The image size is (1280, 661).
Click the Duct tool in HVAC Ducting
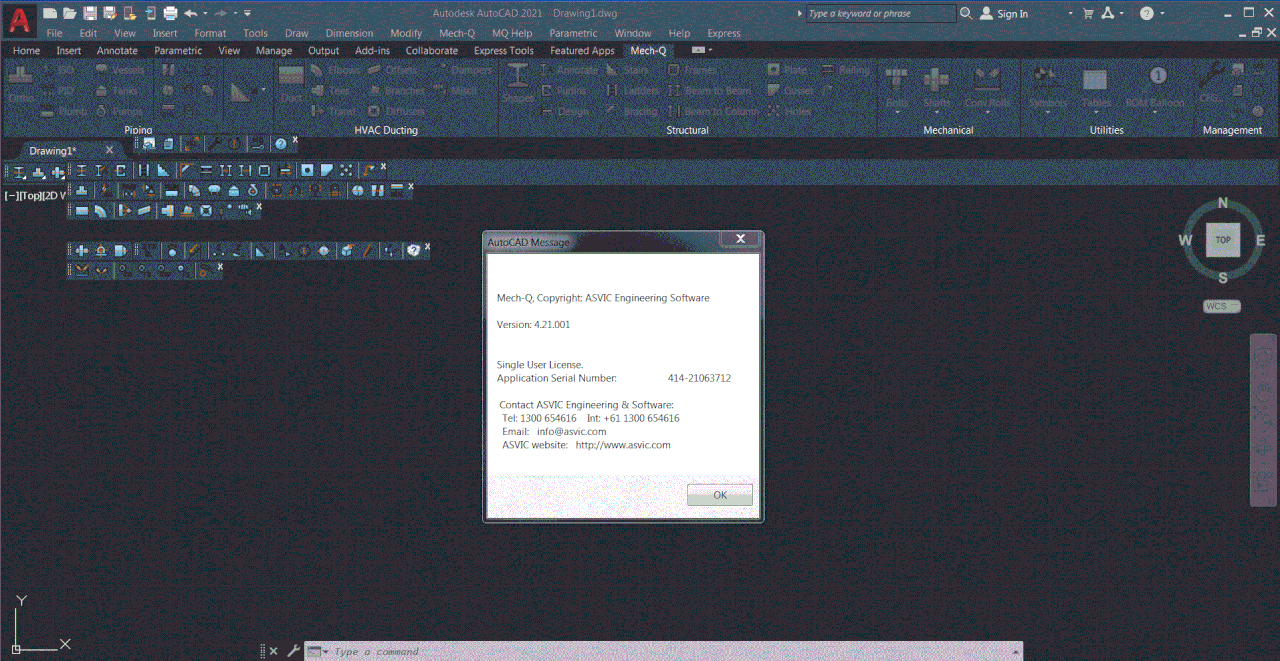(x=291, y=84)
